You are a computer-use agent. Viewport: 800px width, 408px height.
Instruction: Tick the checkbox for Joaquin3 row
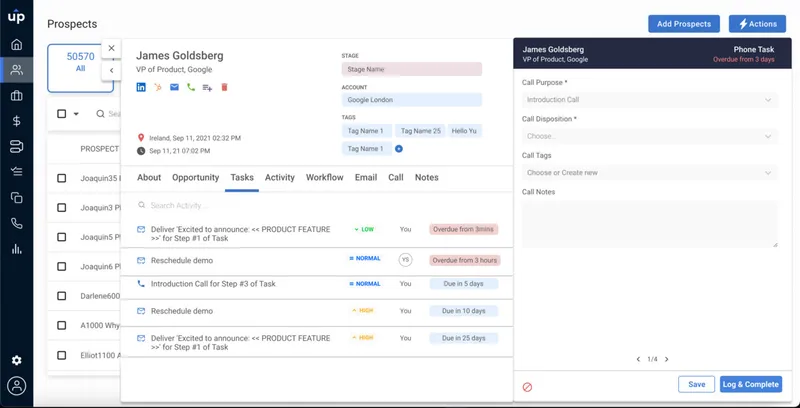click(62, 208)
